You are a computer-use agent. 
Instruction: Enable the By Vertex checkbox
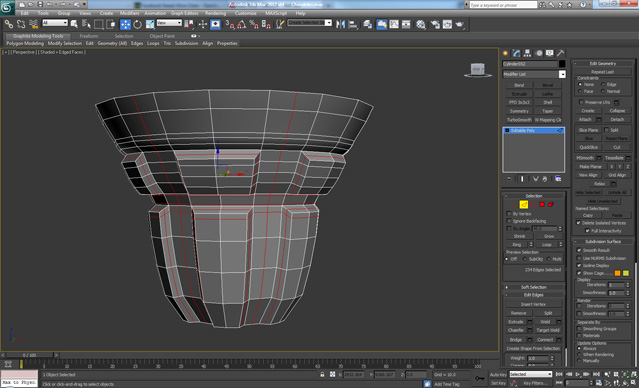509,214
